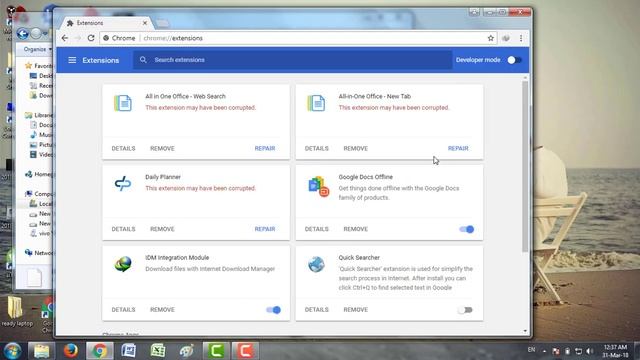Click the Extensions page title text
Image resolution: width=640 pixels, height=360 pixels.
(100, 60)
